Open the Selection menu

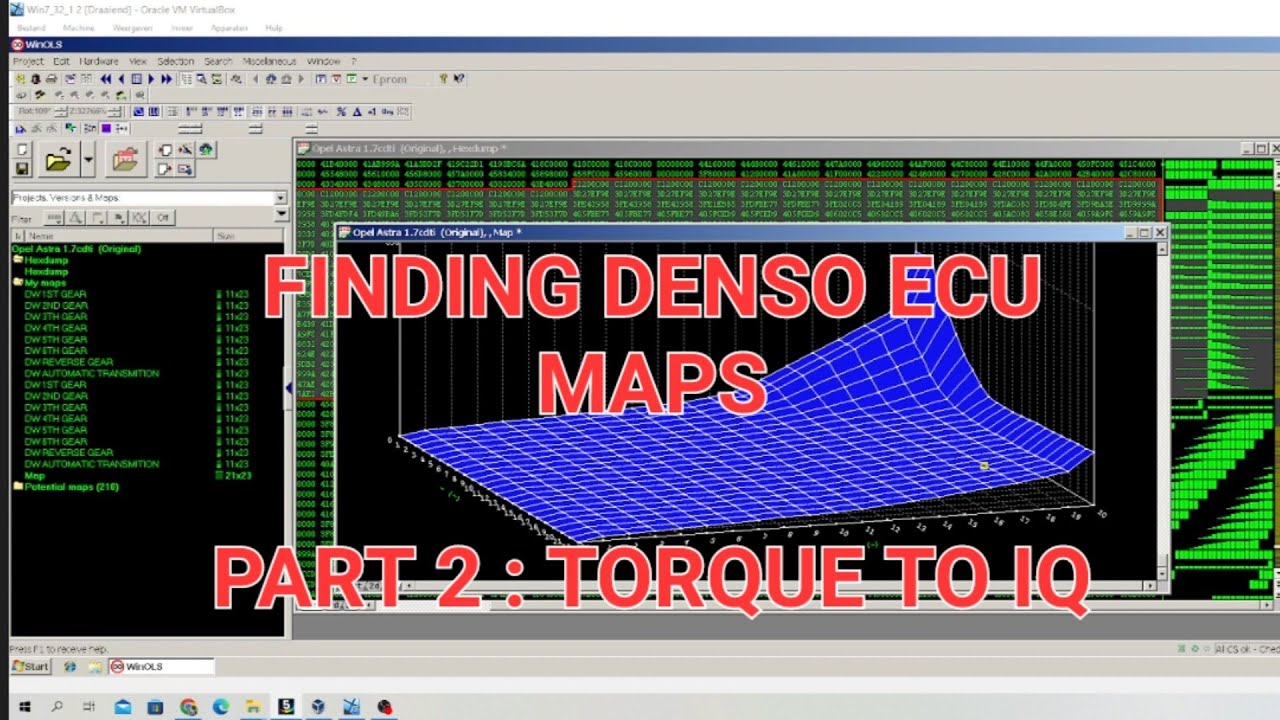point(176,61)
